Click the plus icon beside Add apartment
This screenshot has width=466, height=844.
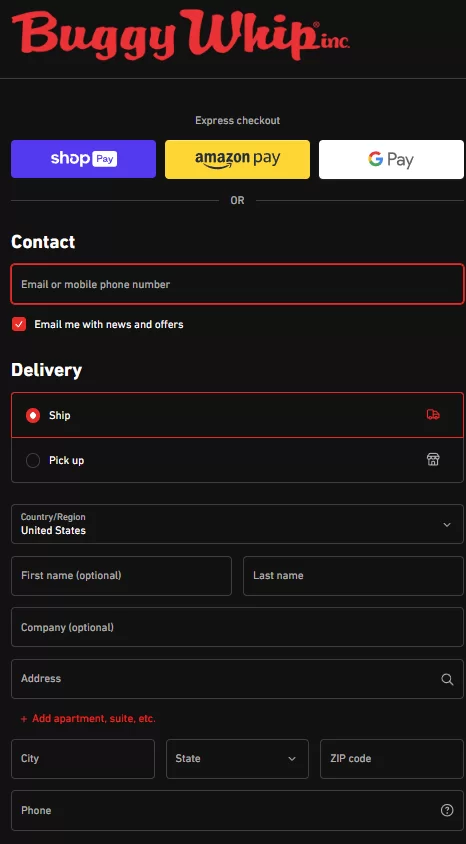click(24, 719)
